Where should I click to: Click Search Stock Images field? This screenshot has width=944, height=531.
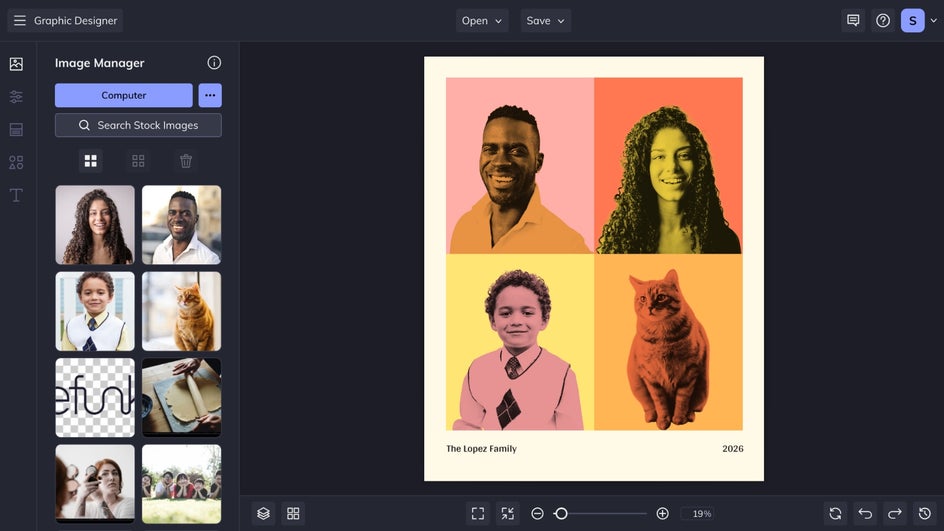click(138, 125)
